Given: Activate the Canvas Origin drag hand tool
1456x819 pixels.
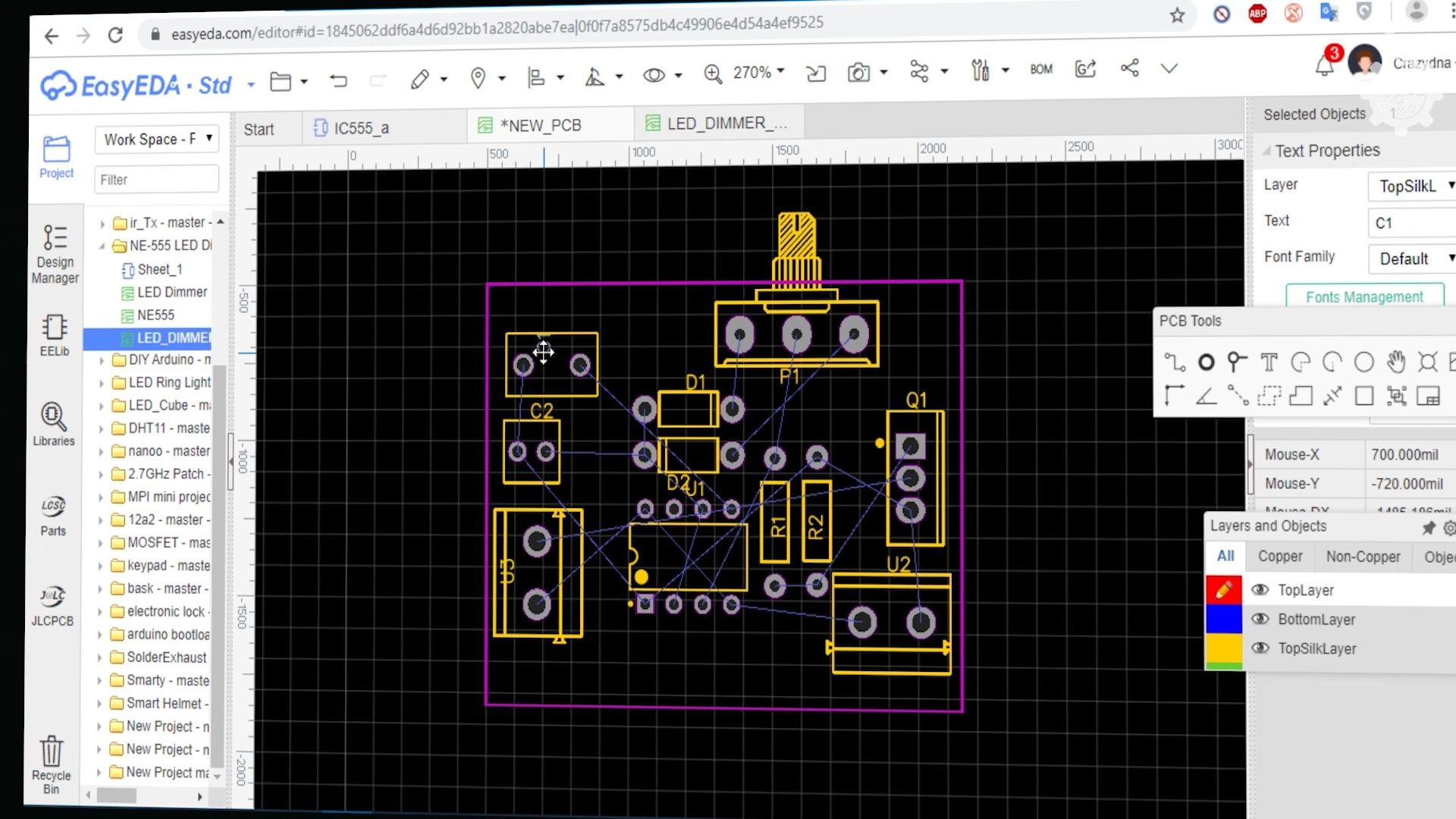Looking at the screenshot, I should click(1395, 362).
